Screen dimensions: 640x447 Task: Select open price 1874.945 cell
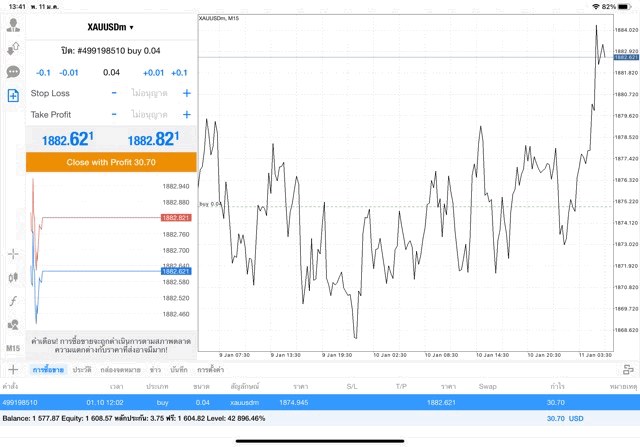[x=293, y=403]
